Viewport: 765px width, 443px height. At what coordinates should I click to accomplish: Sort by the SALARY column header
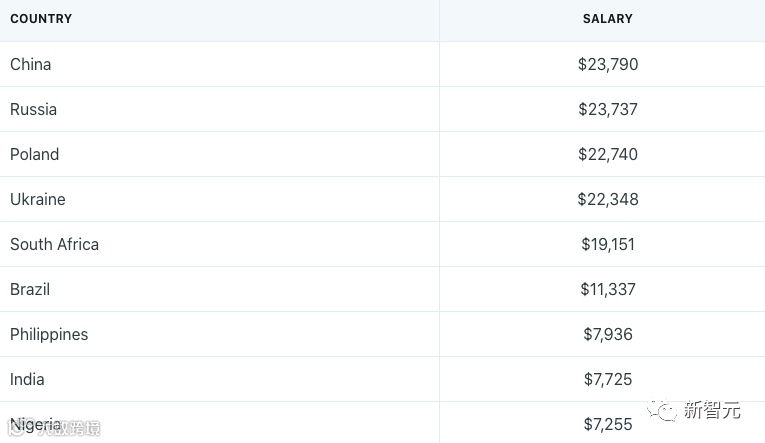click(x=608, y=19)
